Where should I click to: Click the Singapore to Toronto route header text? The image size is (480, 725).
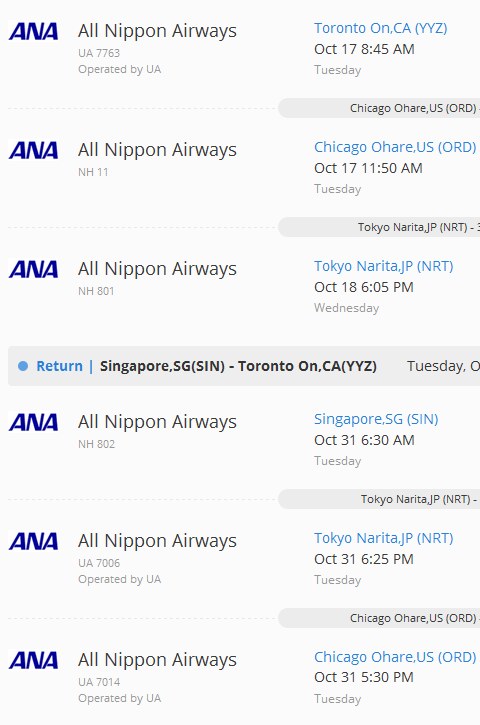point(238,366)
